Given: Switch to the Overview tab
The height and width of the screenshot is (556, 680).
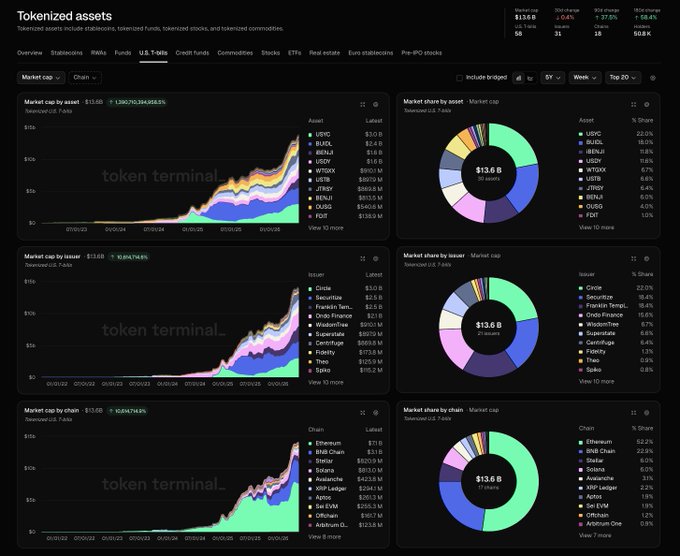Looking at the screenshot, I should point(29,53).
